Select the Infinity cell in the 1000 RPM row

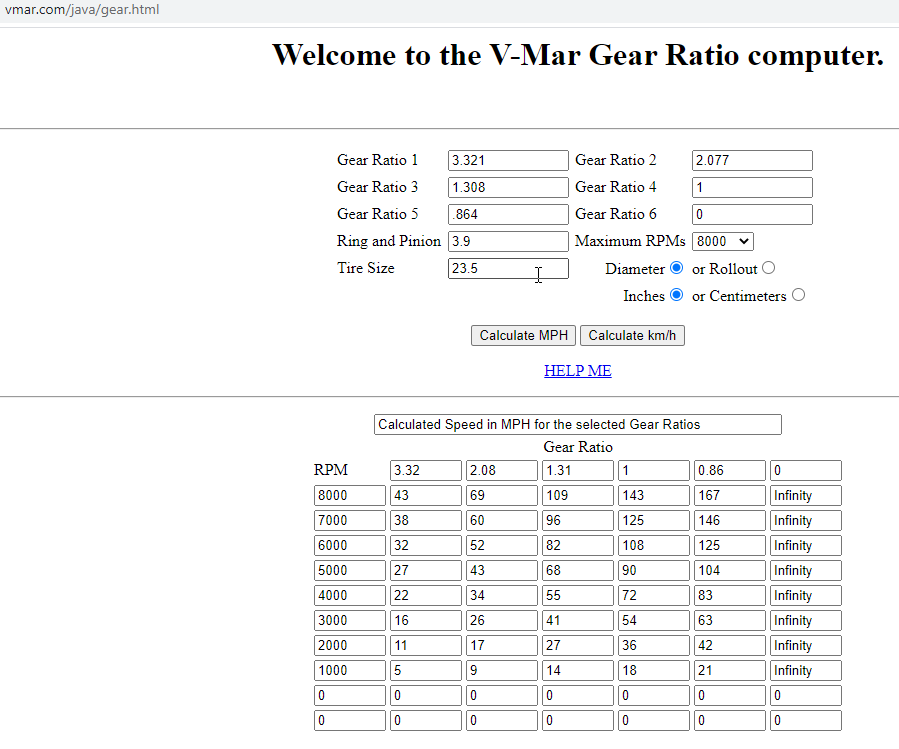click(x=806, y=670)
